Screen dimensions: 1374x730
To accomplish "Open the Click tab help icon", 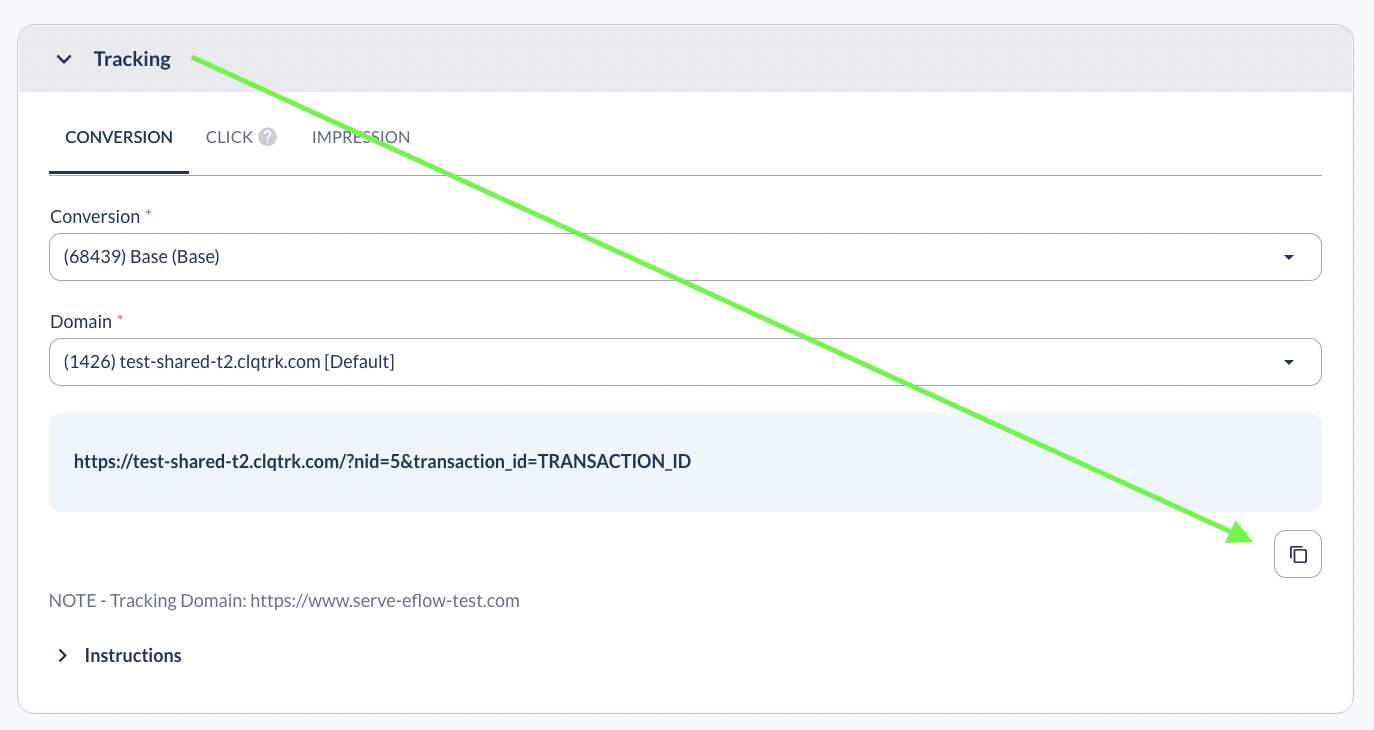I will (267, 137).
